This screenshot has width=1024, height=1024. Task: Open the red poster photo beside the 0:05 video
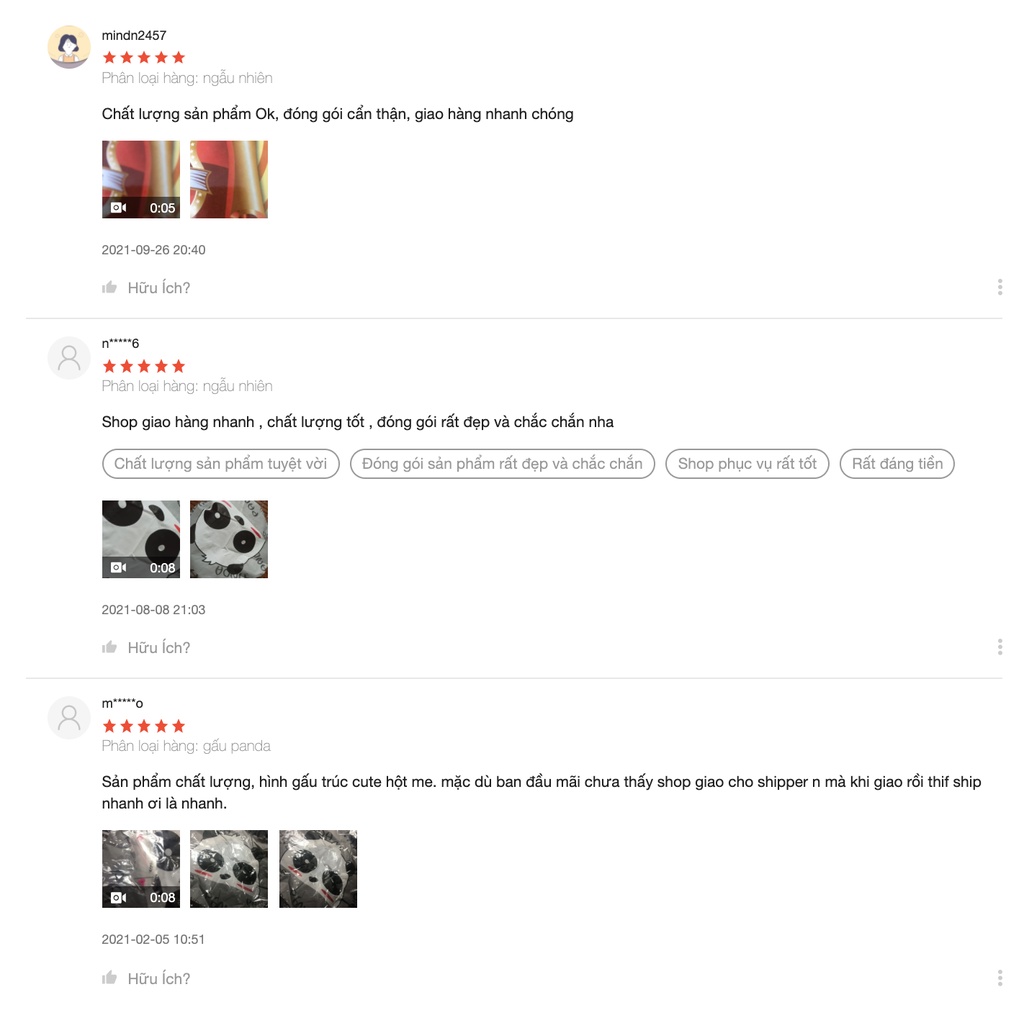tap(229, 180)
